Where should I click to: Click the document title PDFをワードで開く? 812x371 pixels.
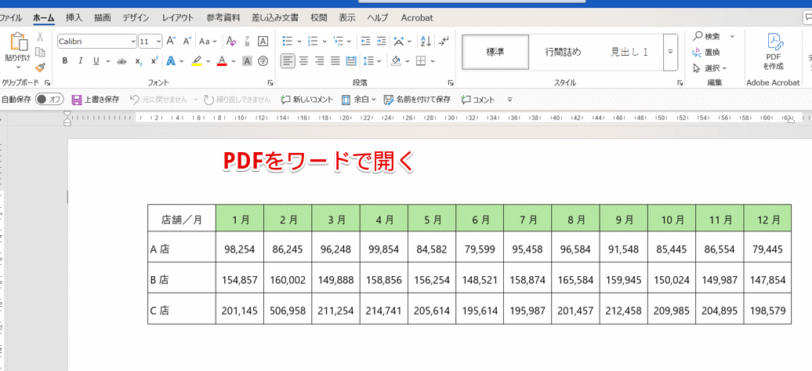tap(318, 162)
